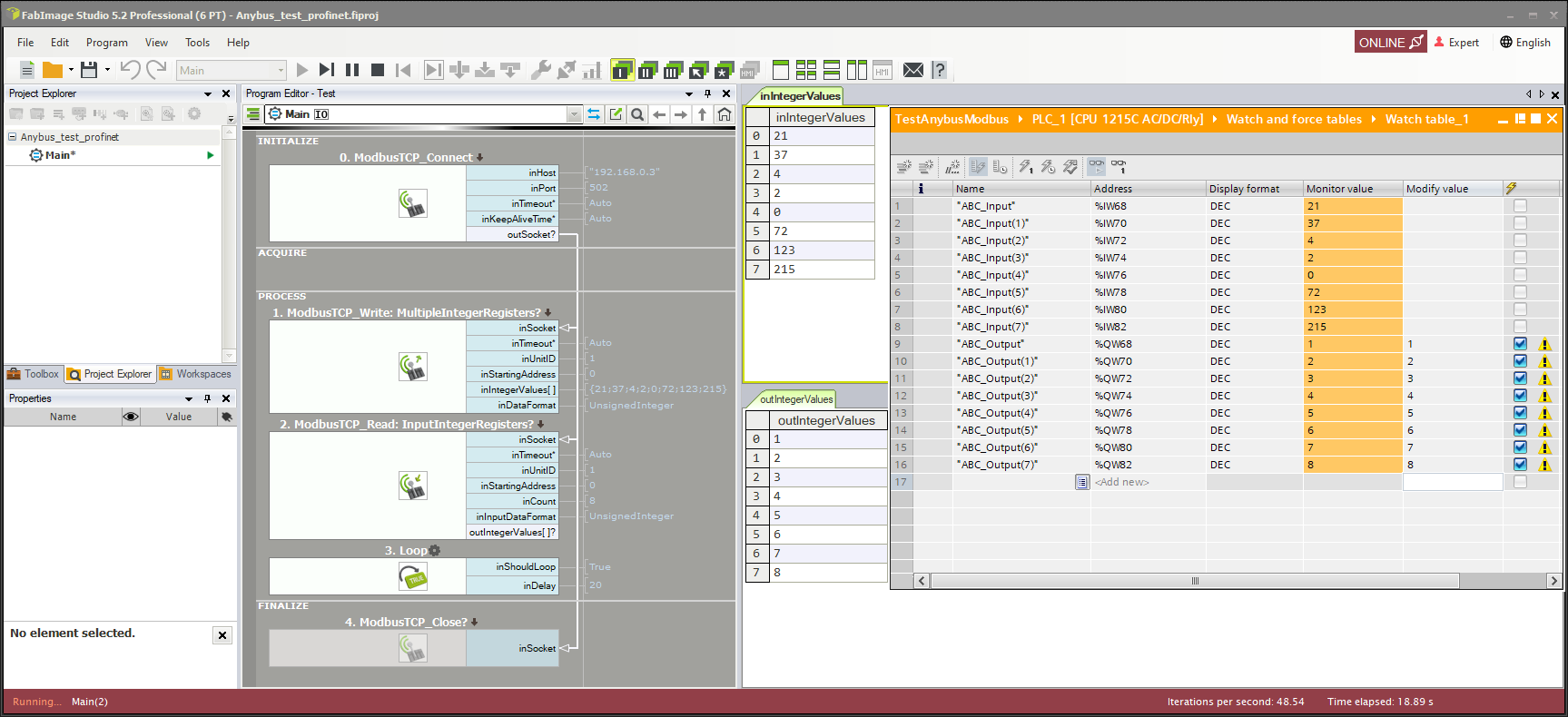Viewport: 1568px width, 717px height.
Task: Click the watch table horizontal scrollbar
Action: coord(1195,581)
